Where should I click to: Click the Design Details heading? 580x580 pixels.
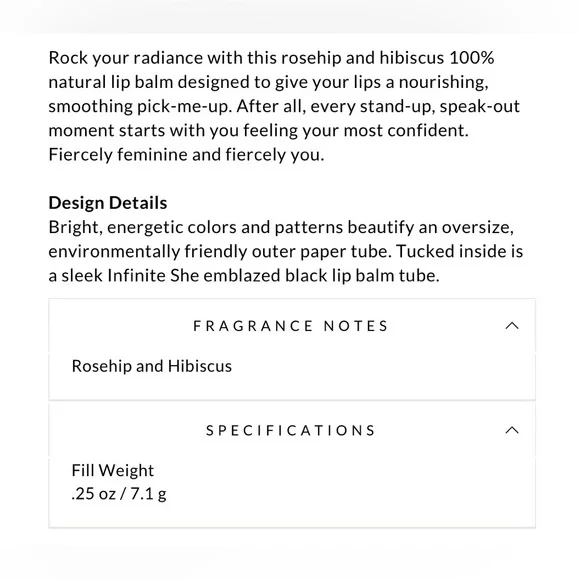tap(108, 203)
